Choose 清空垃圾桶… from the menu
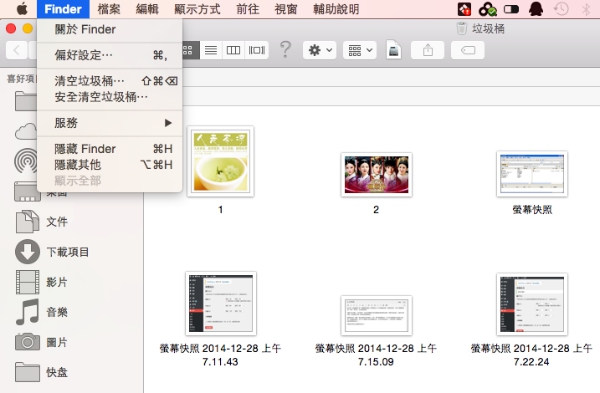The width and height of the screenshot is (600, 393). pos(109,81)
